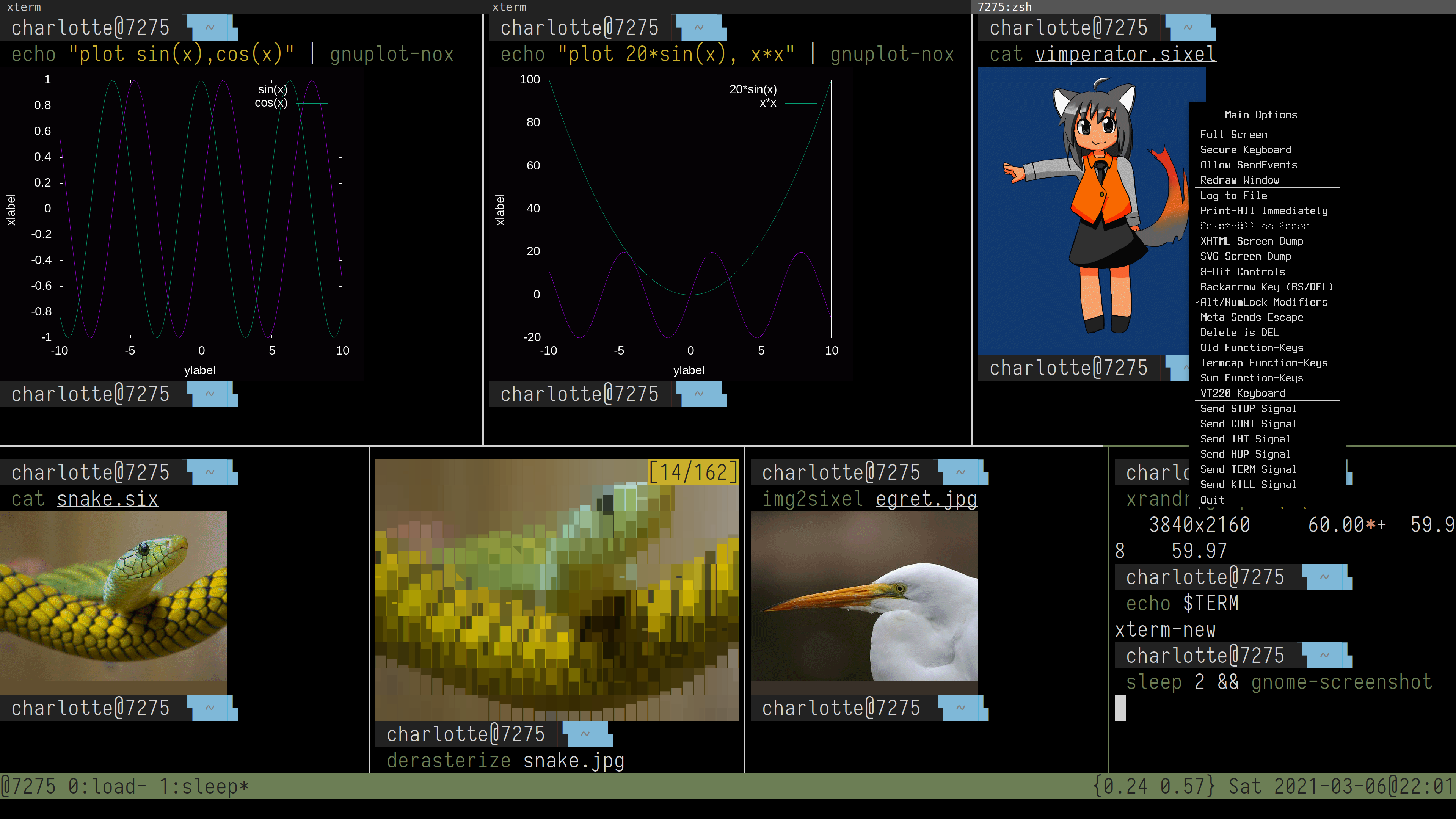Toggle Secure Keyboard menu option
This screenshot has width=1456, height=819.
click(1245, 150)
